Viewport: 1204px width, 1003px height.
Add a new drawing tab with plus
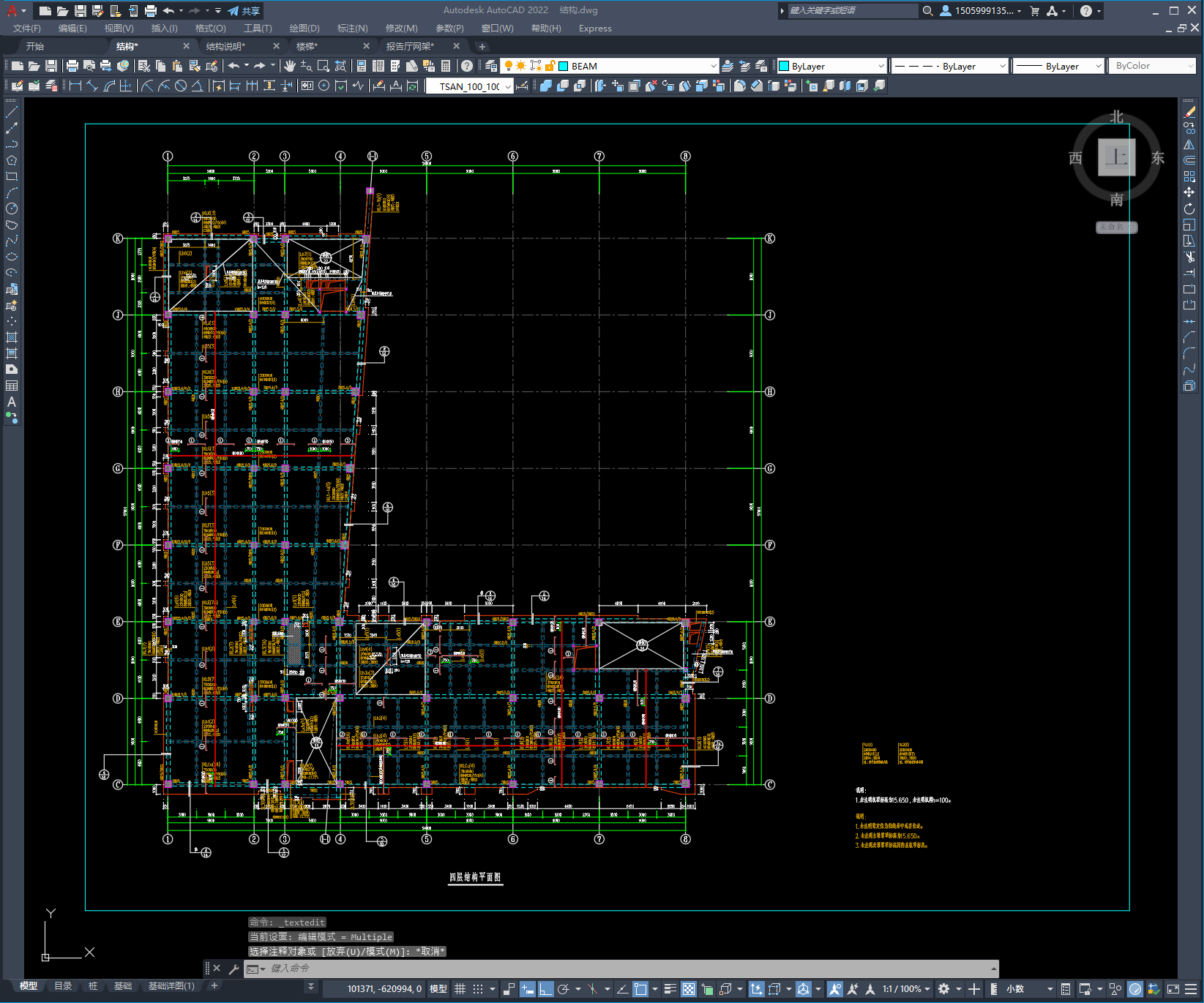click(x=482, y=46)
